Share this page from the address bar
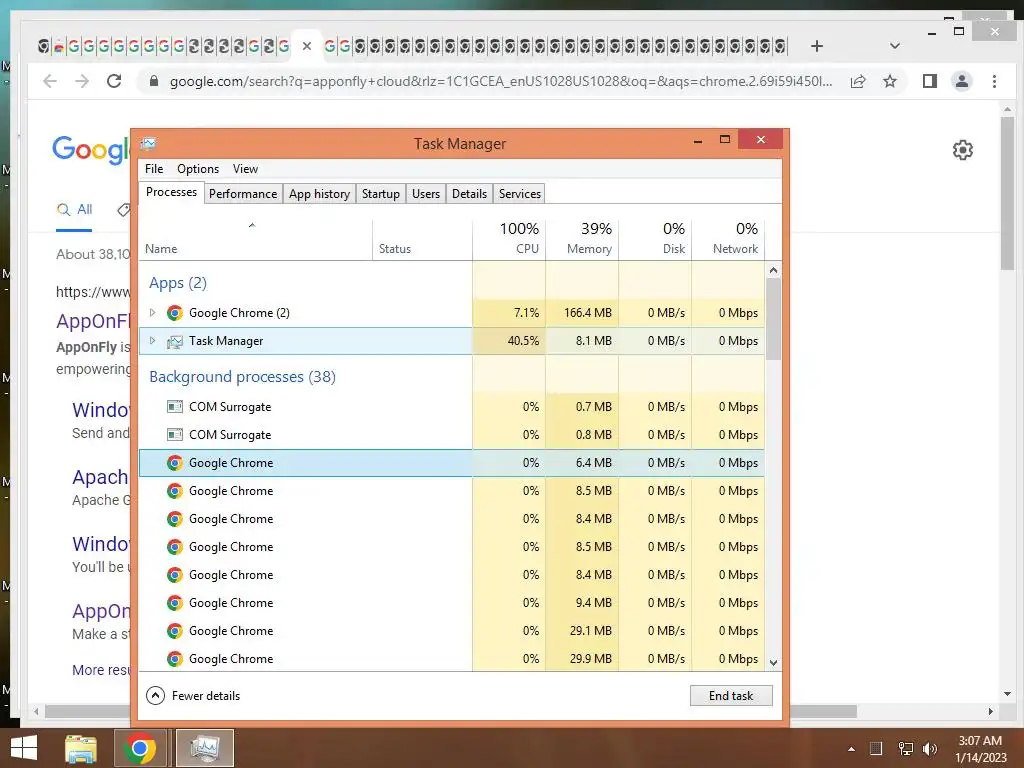This screenshot has width=1024, height=768. (x=858, y=81)
